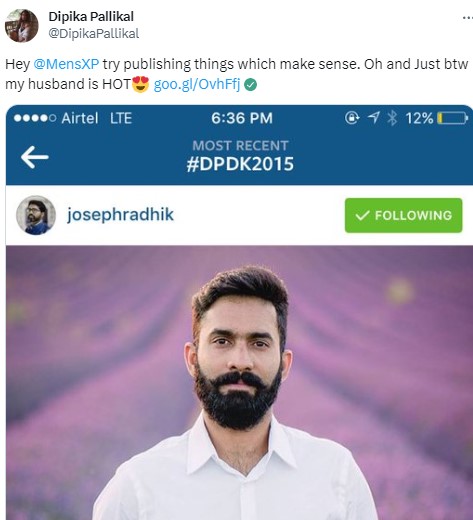Open the goo.gl/OvhFfj short link
This screenshot has height=520, width=473.
click(x=197, y=84)
